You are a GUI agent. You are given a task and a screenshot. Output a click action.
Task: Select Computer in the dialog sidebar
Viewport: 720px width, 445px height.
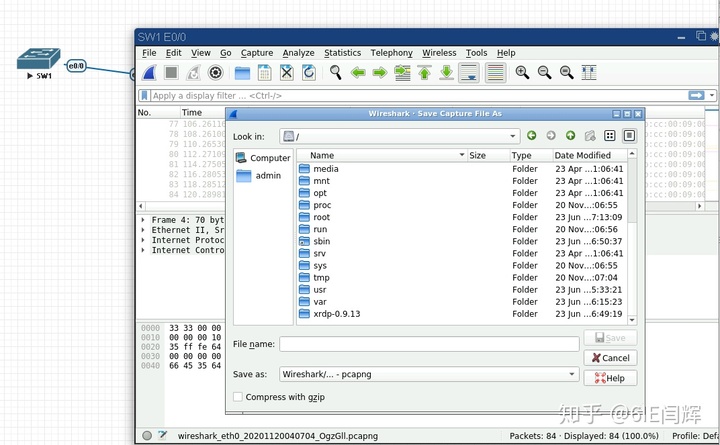tap(263, 158)
